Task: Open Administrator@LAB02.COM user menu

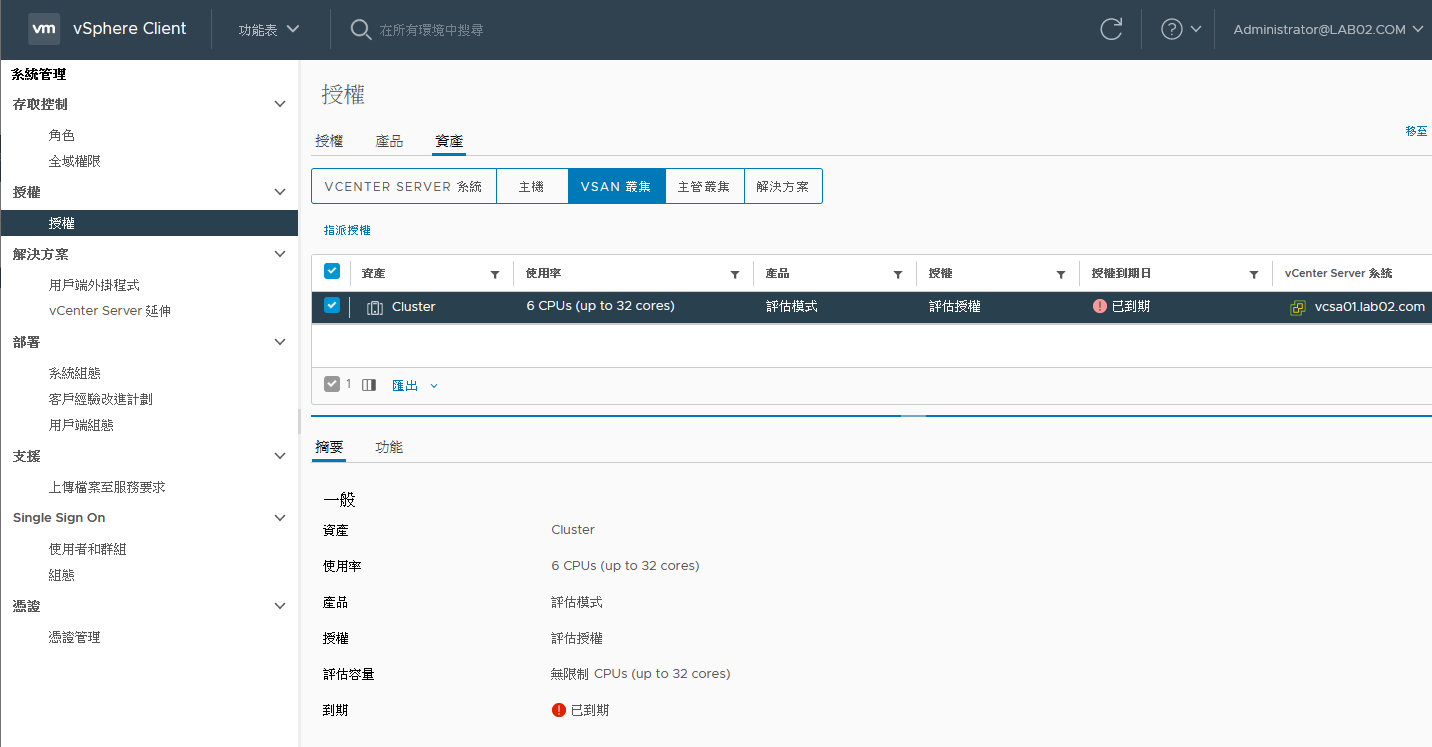Action: 1328,29
